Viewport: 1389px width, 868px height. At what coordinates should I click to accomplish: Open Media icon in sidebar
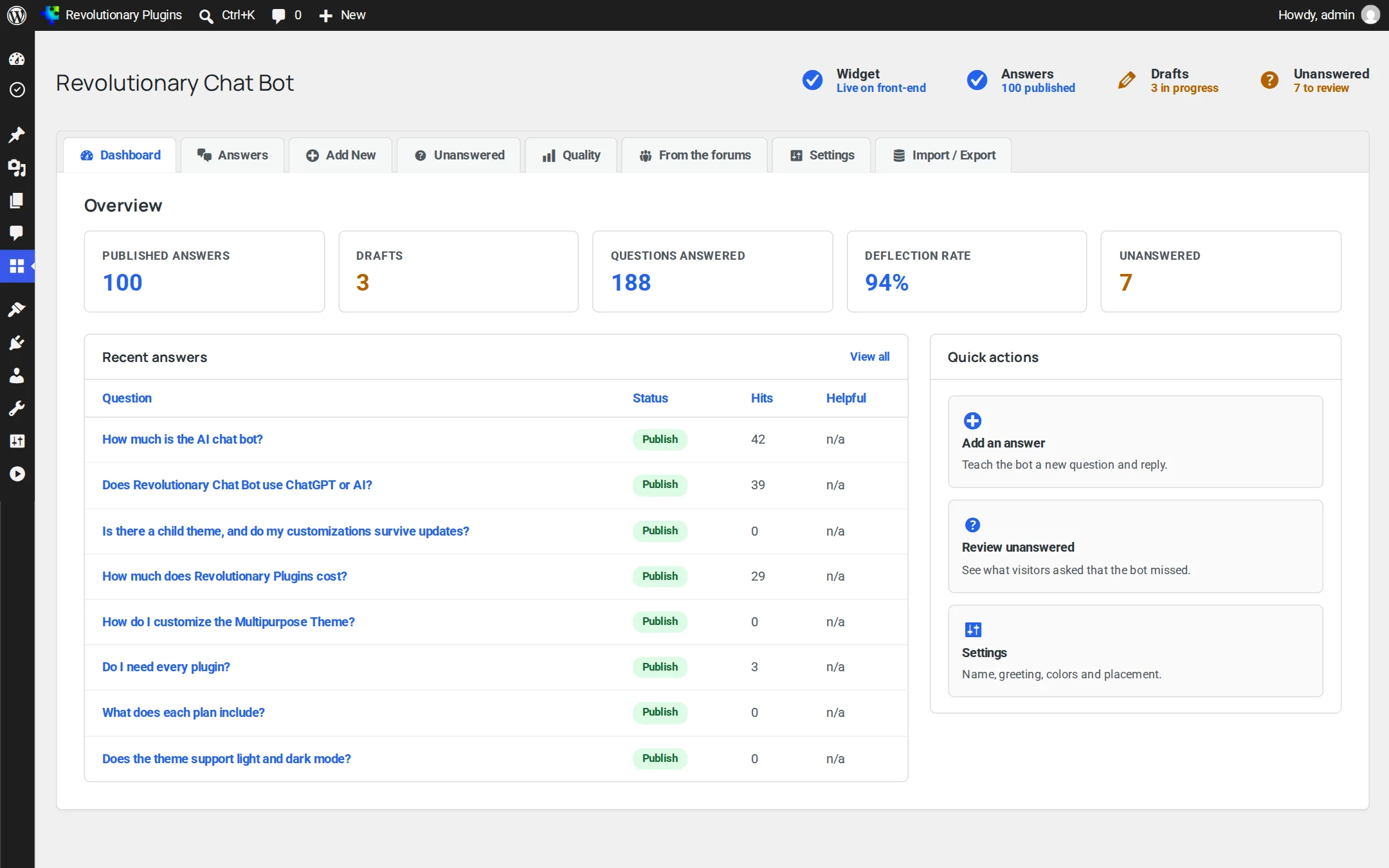tap(17, 168)
